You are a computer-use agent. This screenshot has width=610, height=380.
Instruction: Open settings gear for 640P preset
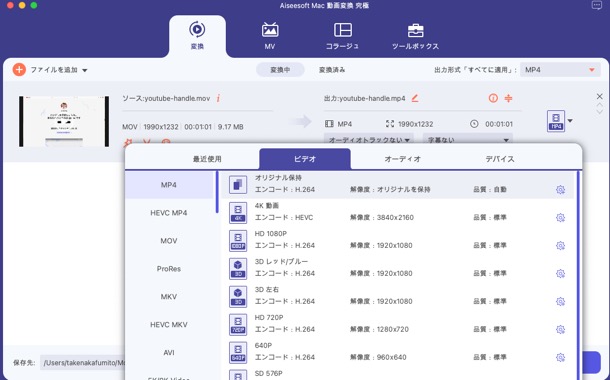(560, 357)
